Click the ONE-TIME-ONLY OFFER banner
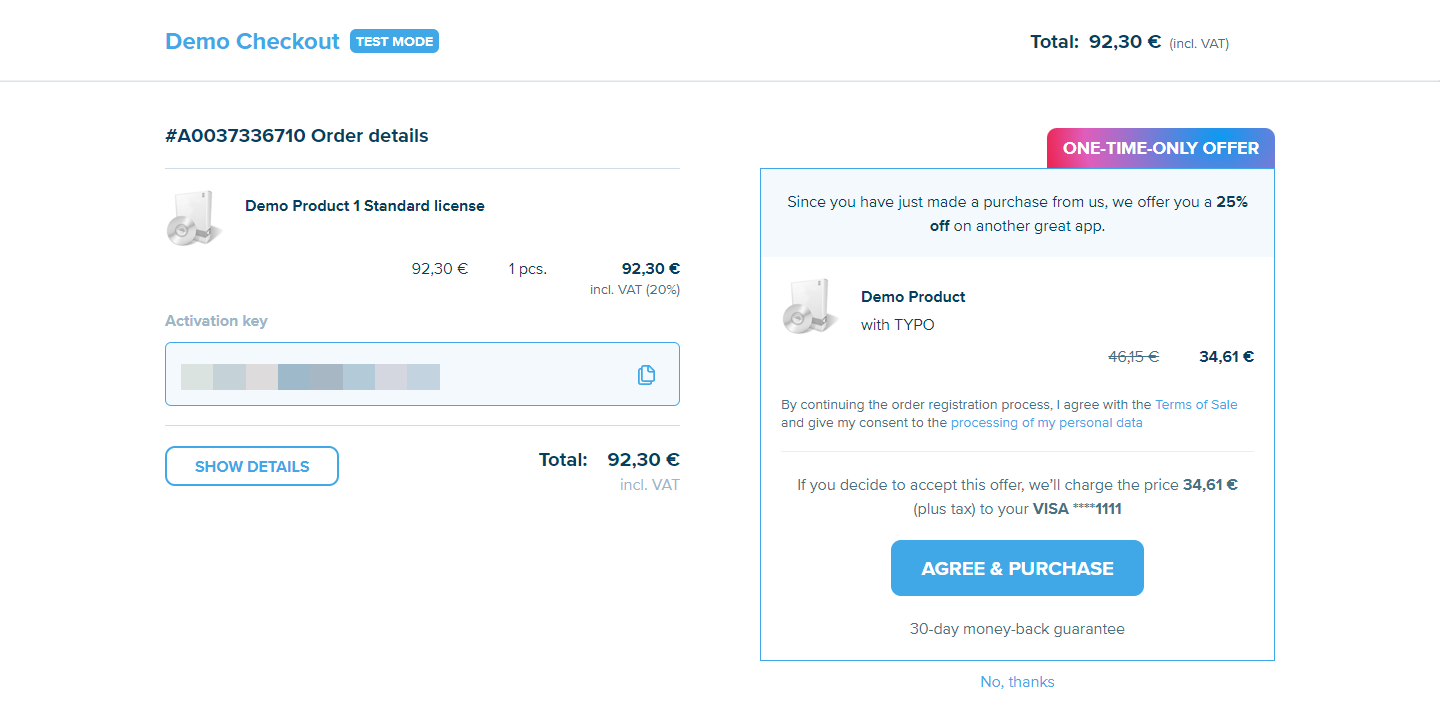The image size is (1440, 712). click(x=1160, y=148)
